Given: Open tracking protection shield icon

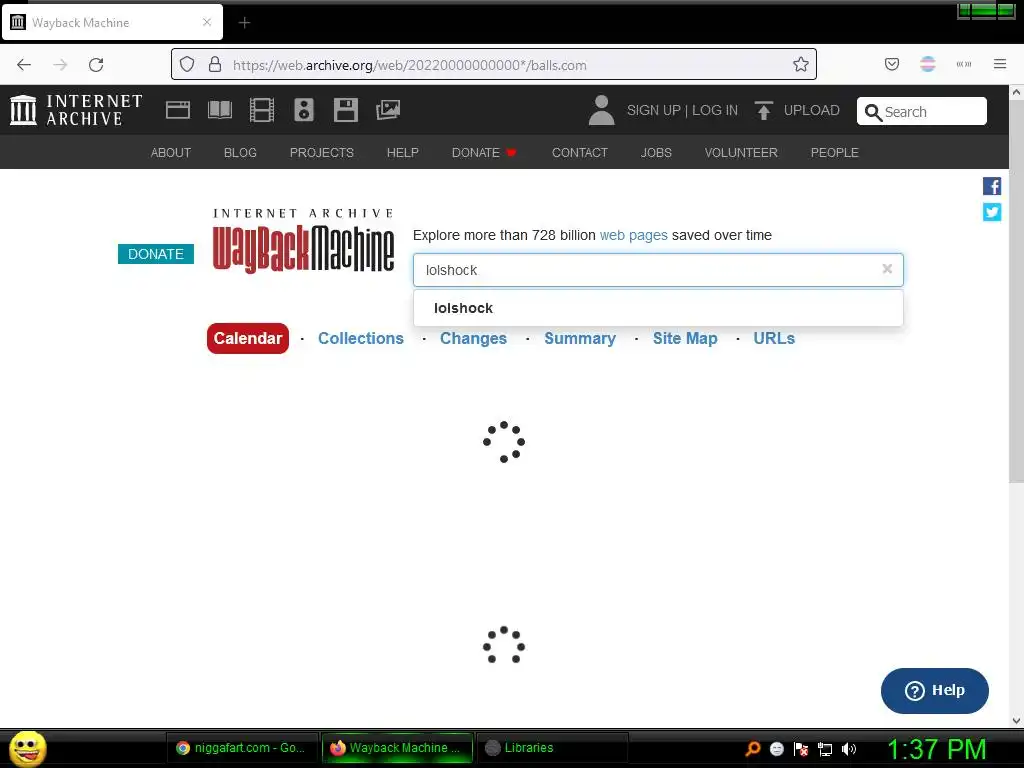Looking at the screenshot, I should (x=187, y=64).
